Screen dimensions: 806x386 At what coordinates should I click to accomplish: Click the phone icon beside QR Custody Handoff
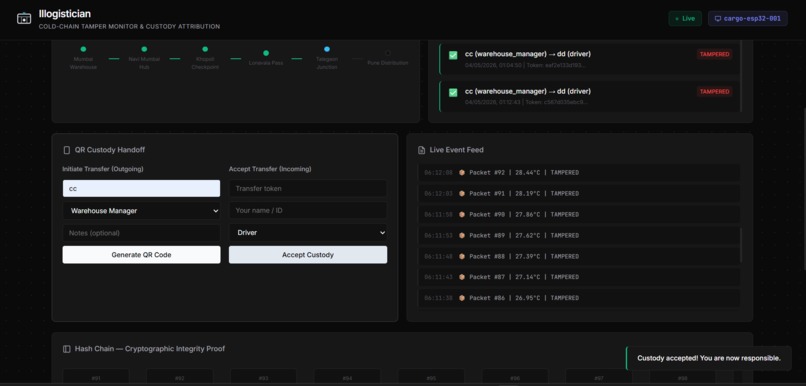[66, 150]
